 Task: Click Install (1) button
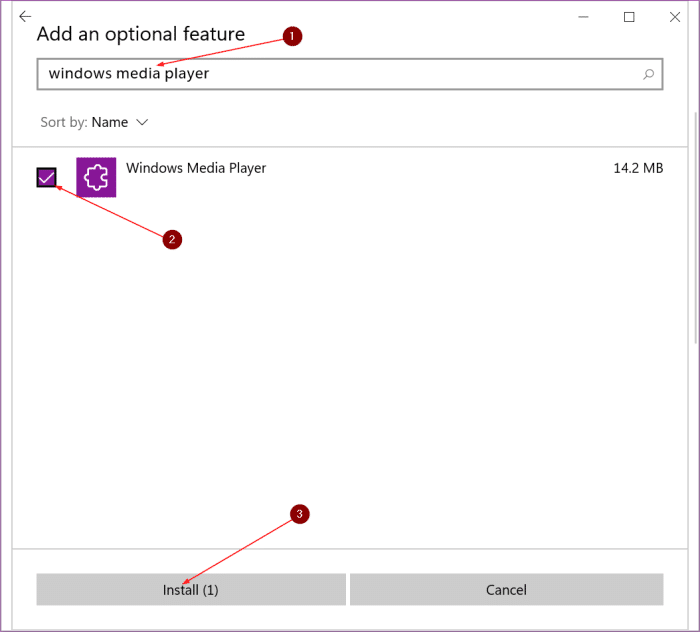click(x=191, y=590)
